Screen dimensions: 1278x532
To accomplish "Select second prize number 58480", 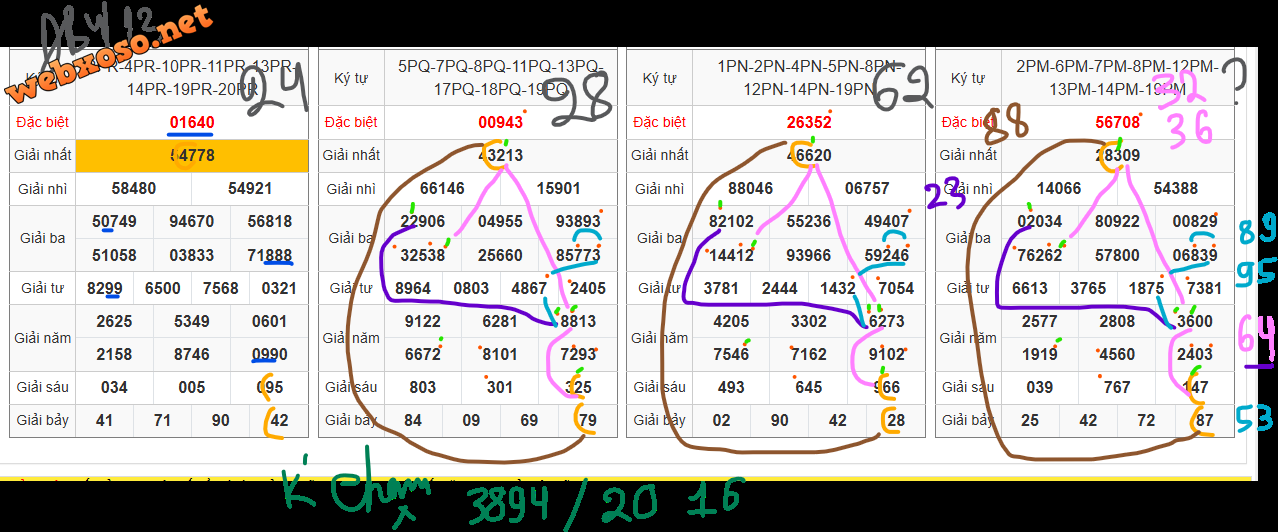I will pos(134,188).
